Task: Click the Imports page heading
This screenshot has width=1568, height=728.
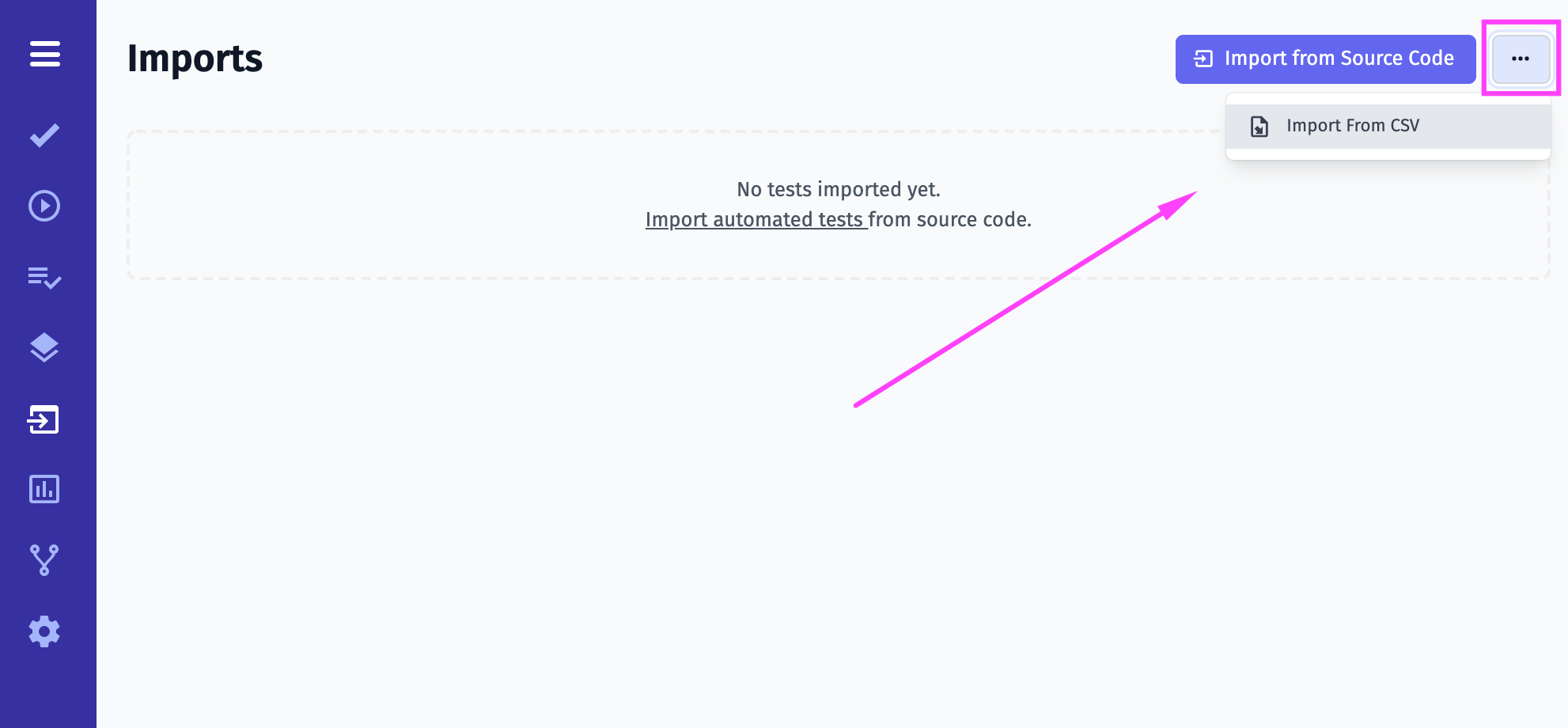Action: 195,59
